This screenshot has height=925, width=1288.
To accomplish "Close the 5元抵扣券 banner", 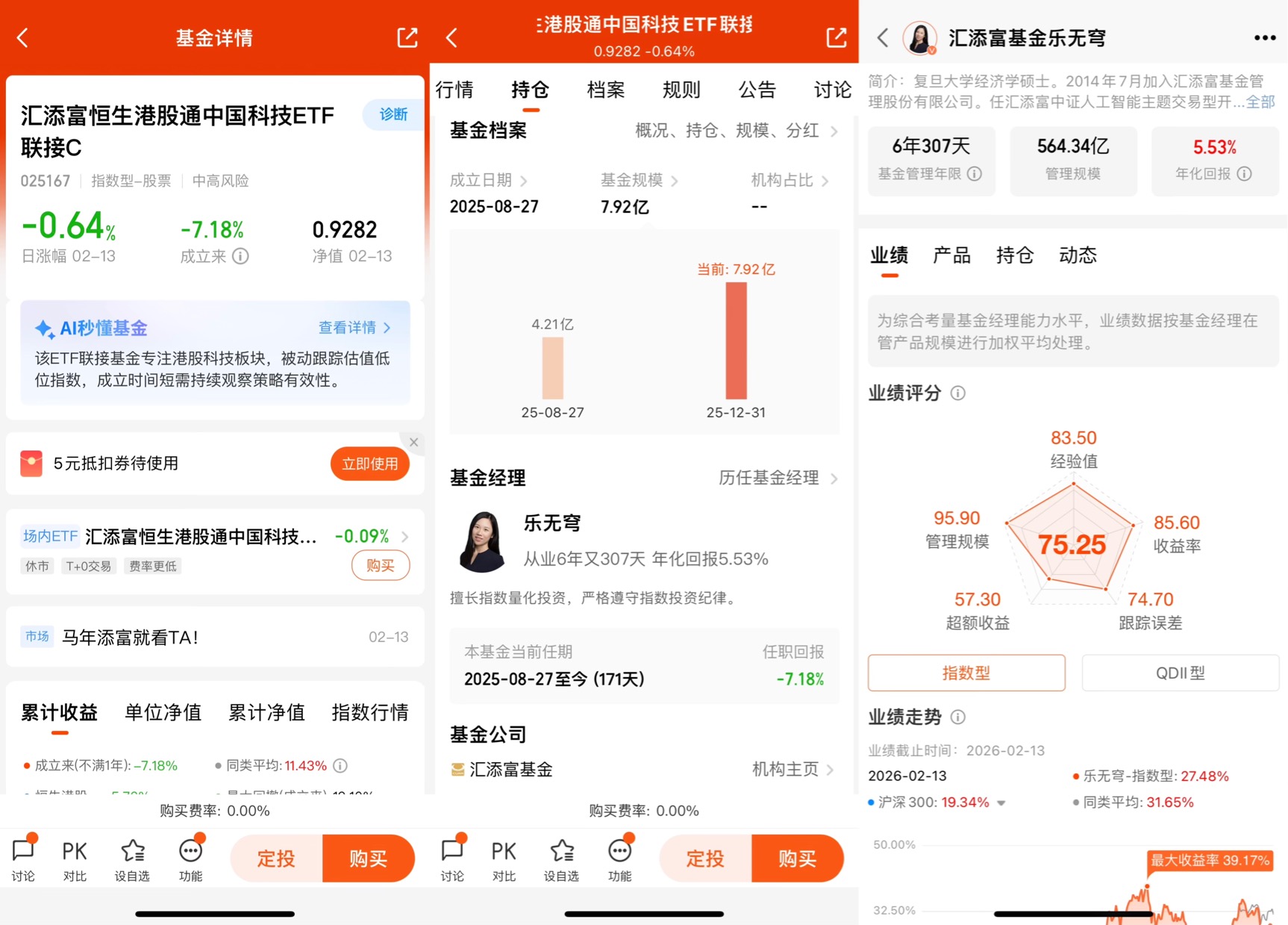I will tap(413, 443).
